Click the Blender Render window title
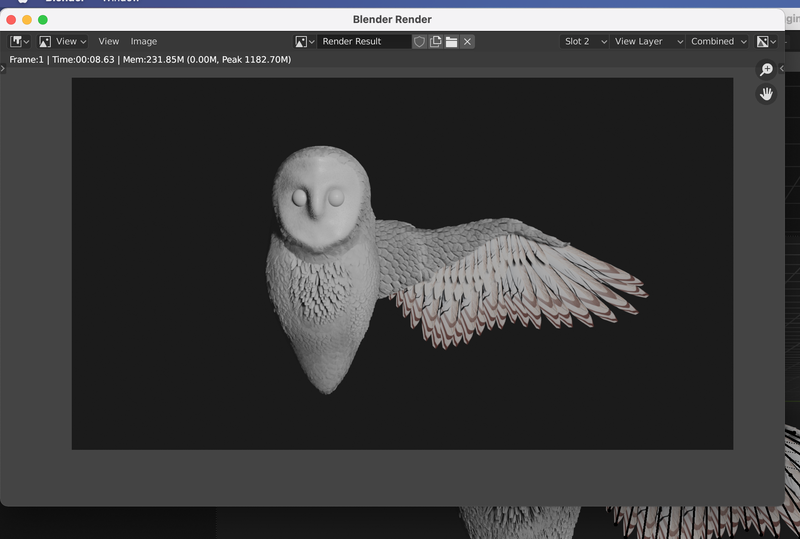Screen dimensions: 800x539 (392, 19)
